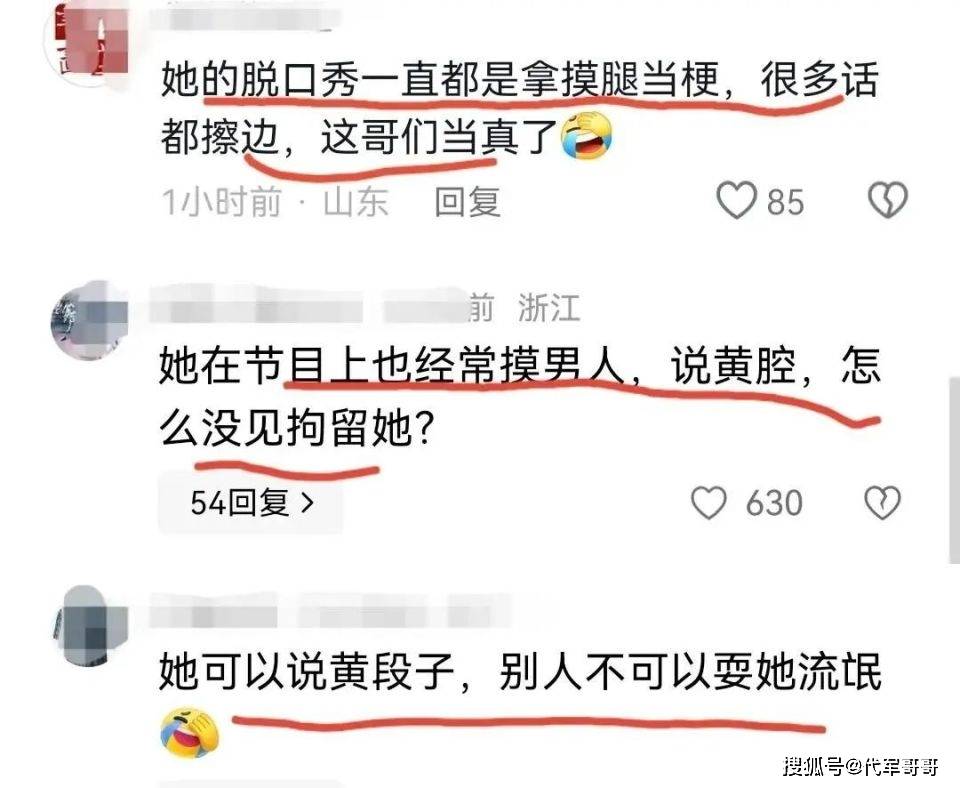Open the Zhejiang commenter's avatar
This screenshot has height=788, width=960.
point(89,320)
